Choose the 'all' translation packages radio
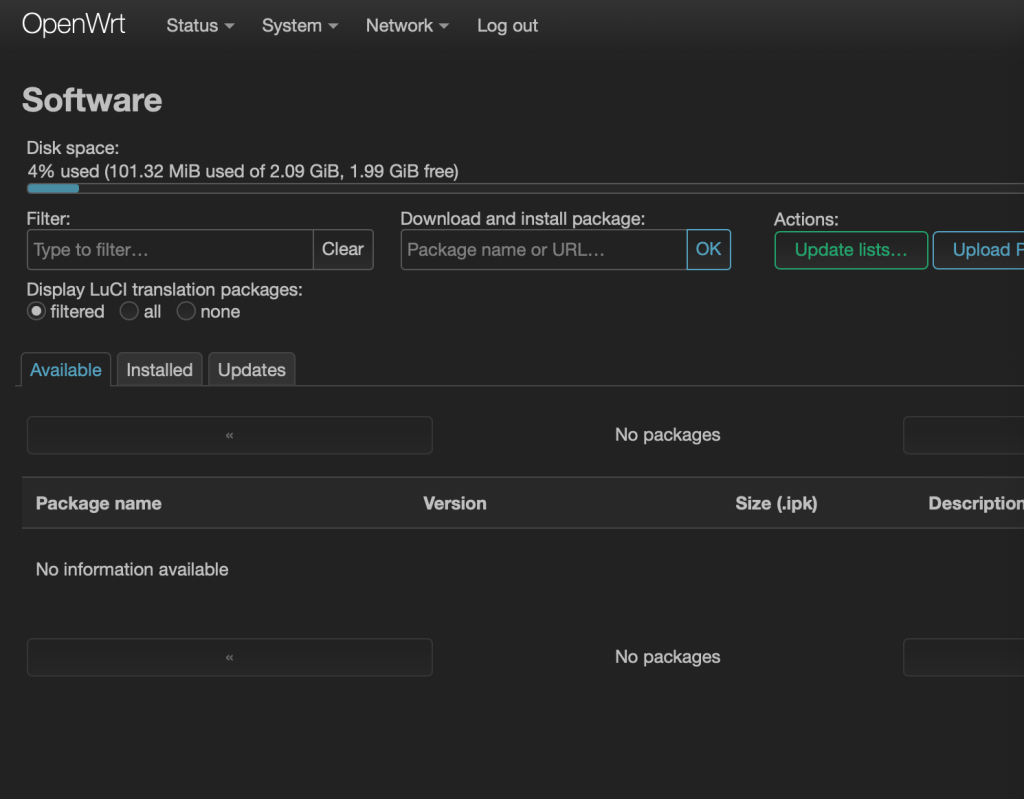The image size is (1024, 799). pyautogui.click(x=129, y=312)
